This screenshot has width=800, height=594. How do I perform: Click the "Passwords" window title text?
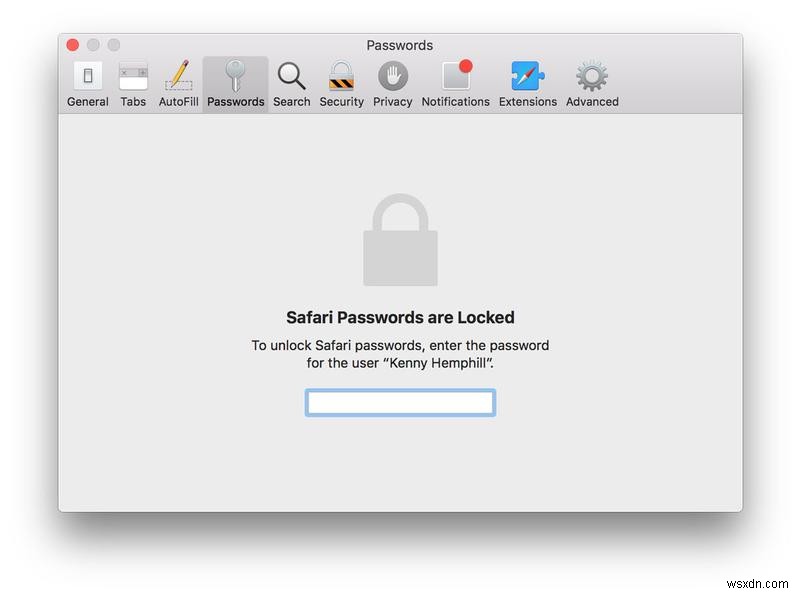click(x=400, y=45)
